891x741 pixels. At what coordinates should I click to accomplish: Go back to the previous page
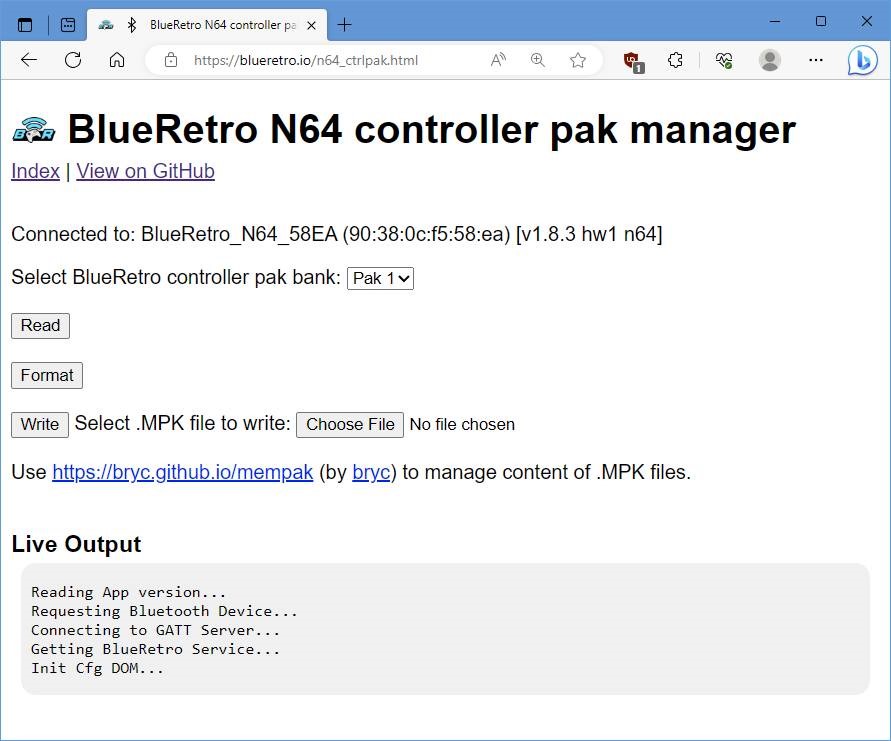point(28,60)
